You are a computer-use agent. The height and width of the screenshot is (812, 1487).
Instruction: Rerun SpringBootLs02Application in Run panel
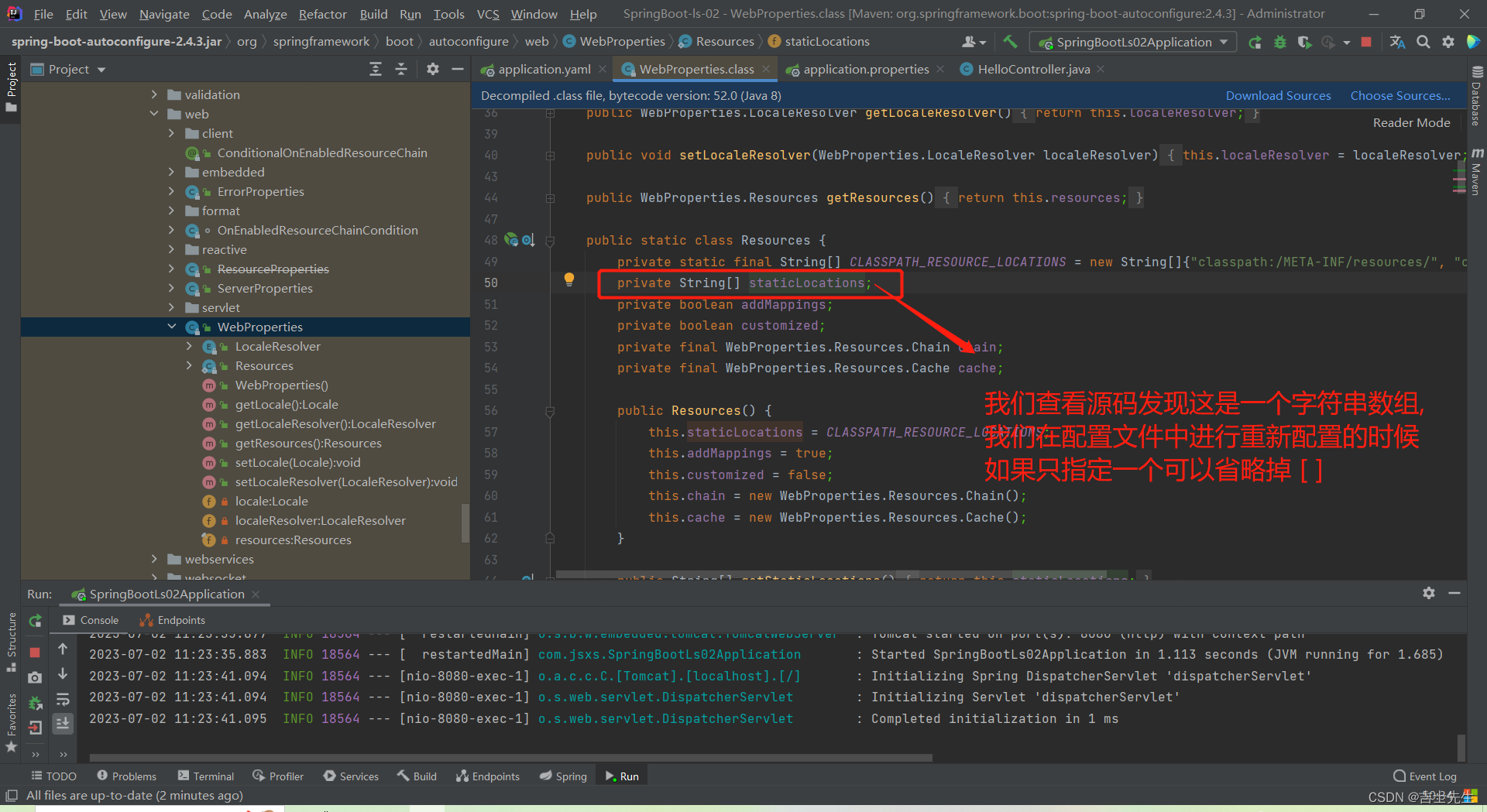pos(35,621)
